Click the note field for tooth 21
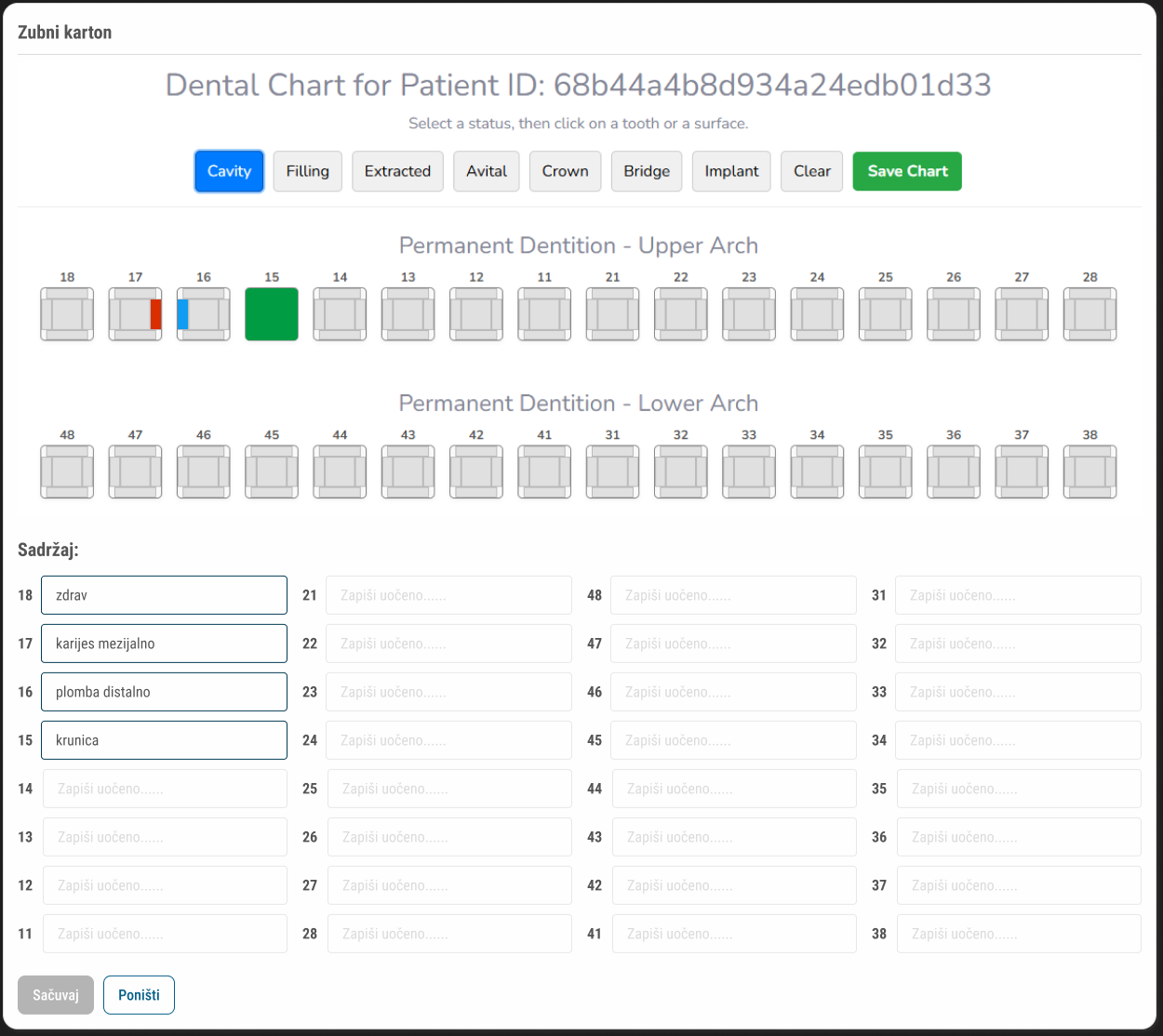 point(448,595)
